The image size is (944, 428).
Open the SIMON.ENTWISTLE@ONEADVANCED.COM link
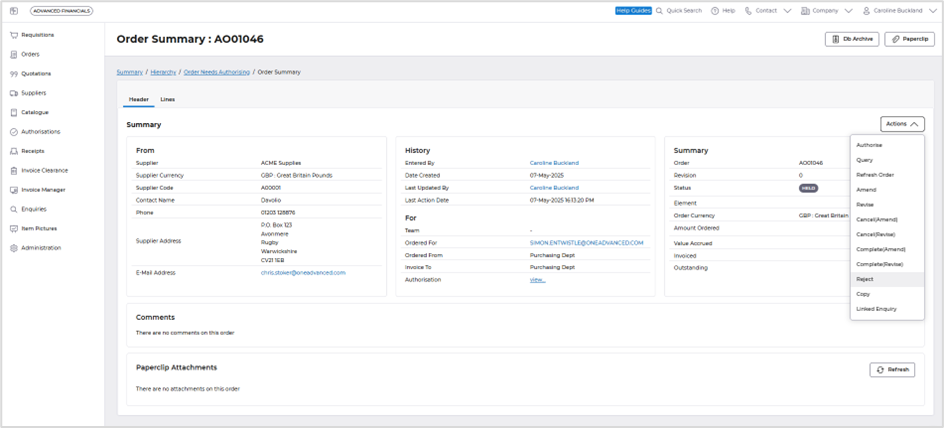pos(587,243)
